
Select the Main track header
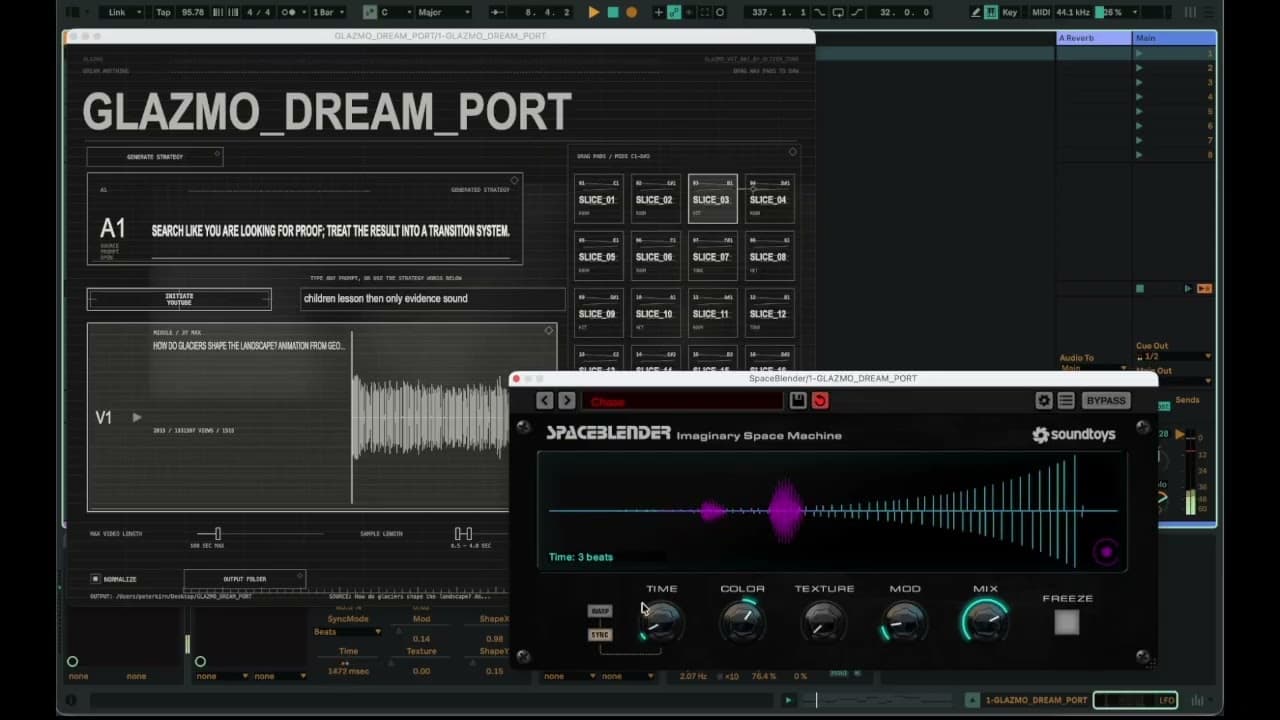[1174, 38]
